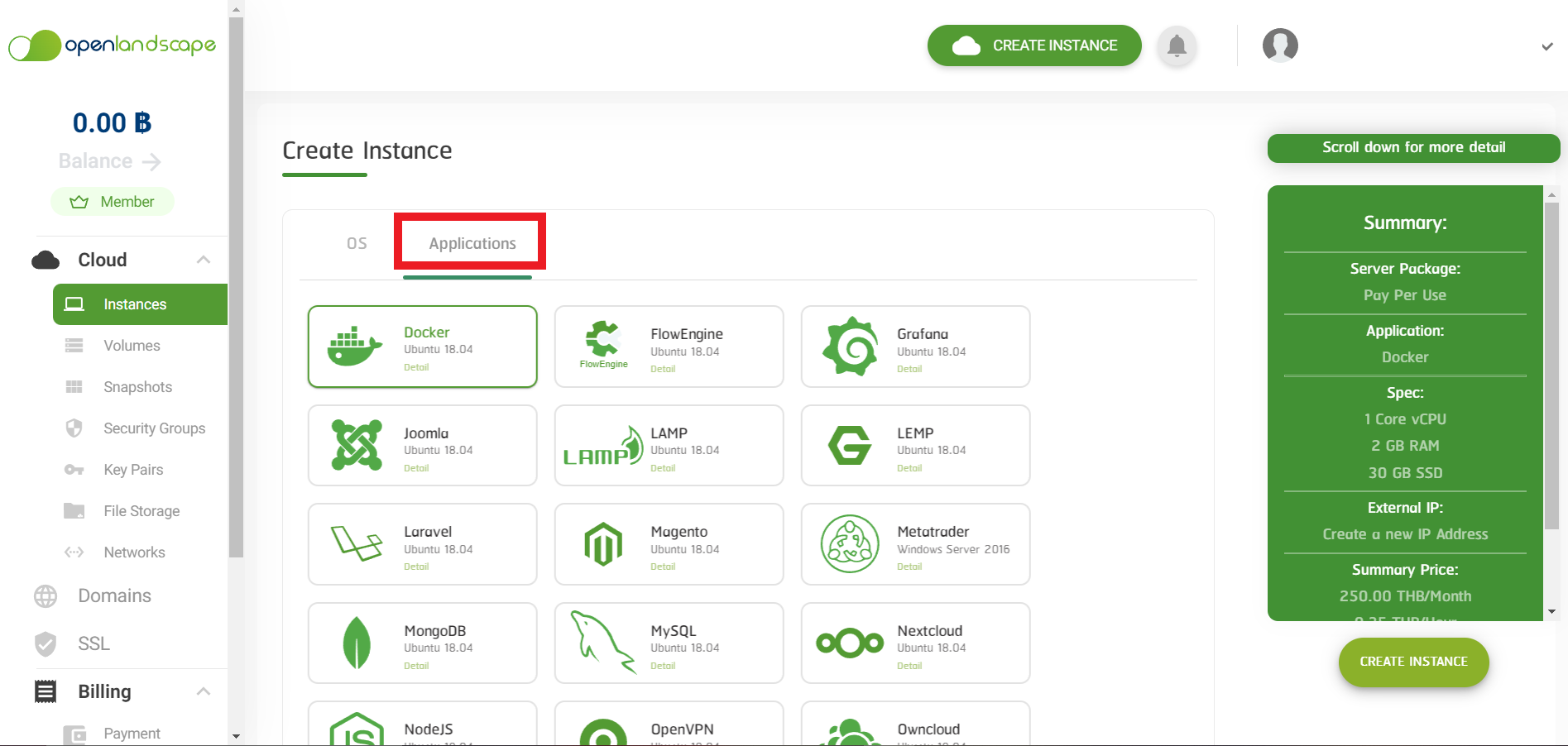Open SSL in the sidebar
The height and width of the screenshot is (746, 1568).
(x=94, y=643)
